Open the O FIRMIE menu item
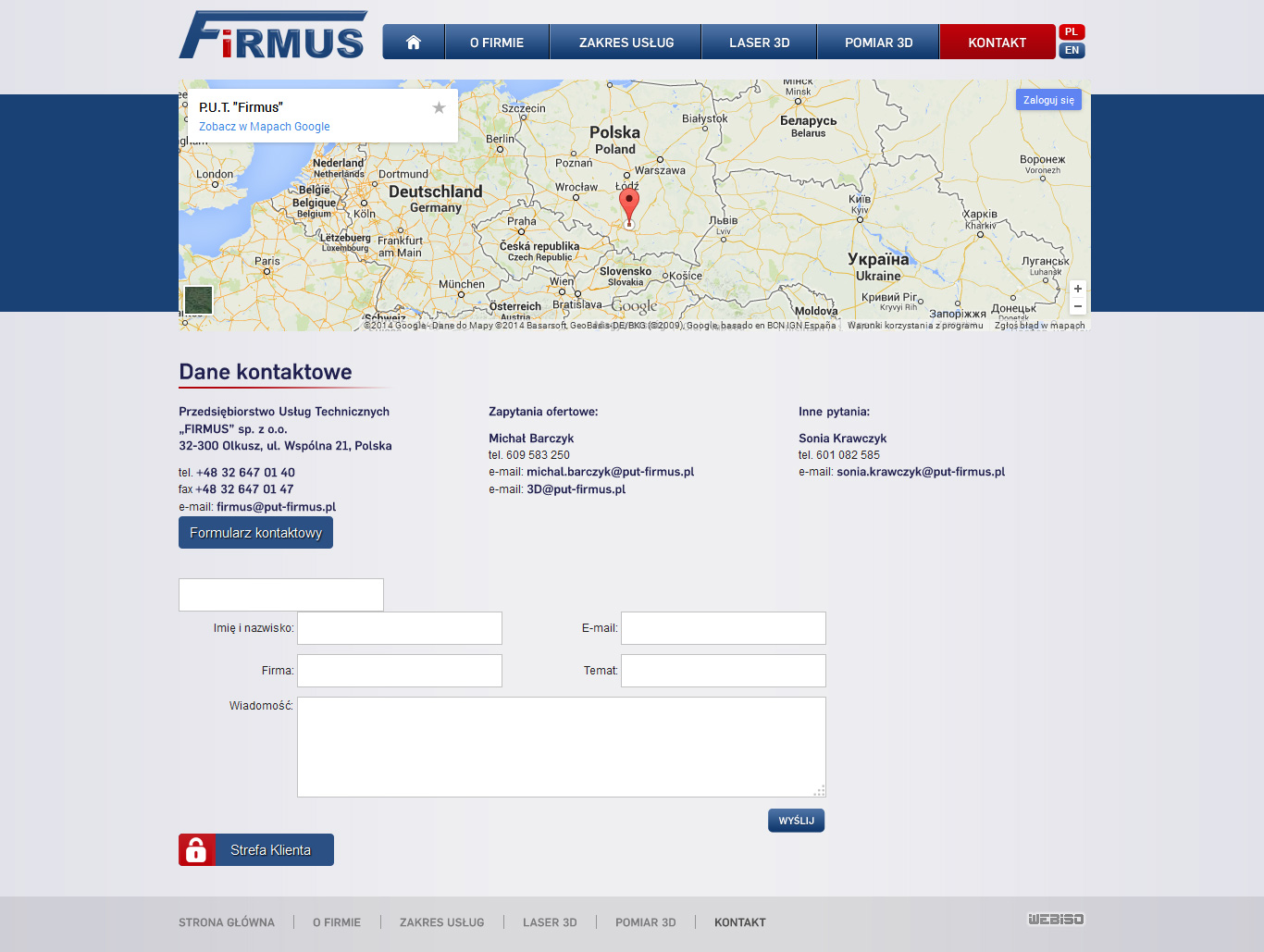This screenshot has width=1264, height=952. coord(497,43)
